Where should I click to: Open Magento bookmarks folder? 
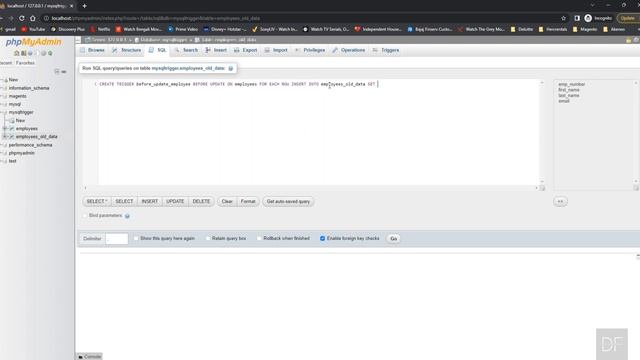tap(584, 29)
